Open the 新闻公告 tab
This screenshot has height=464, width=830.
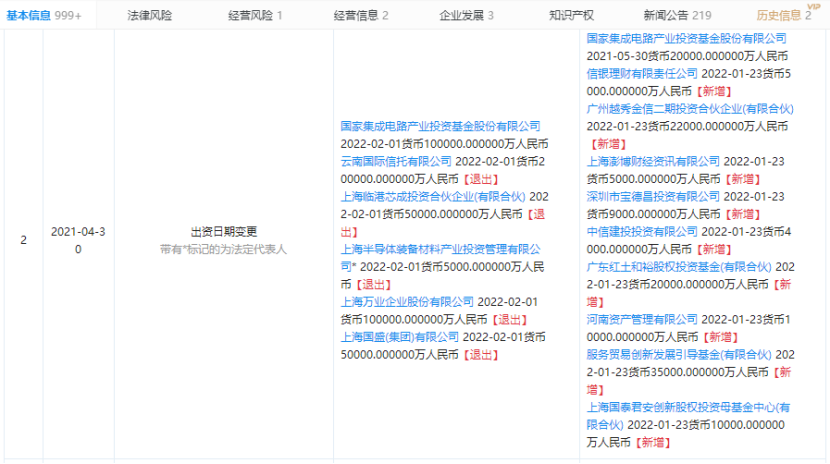coord(678,15)
